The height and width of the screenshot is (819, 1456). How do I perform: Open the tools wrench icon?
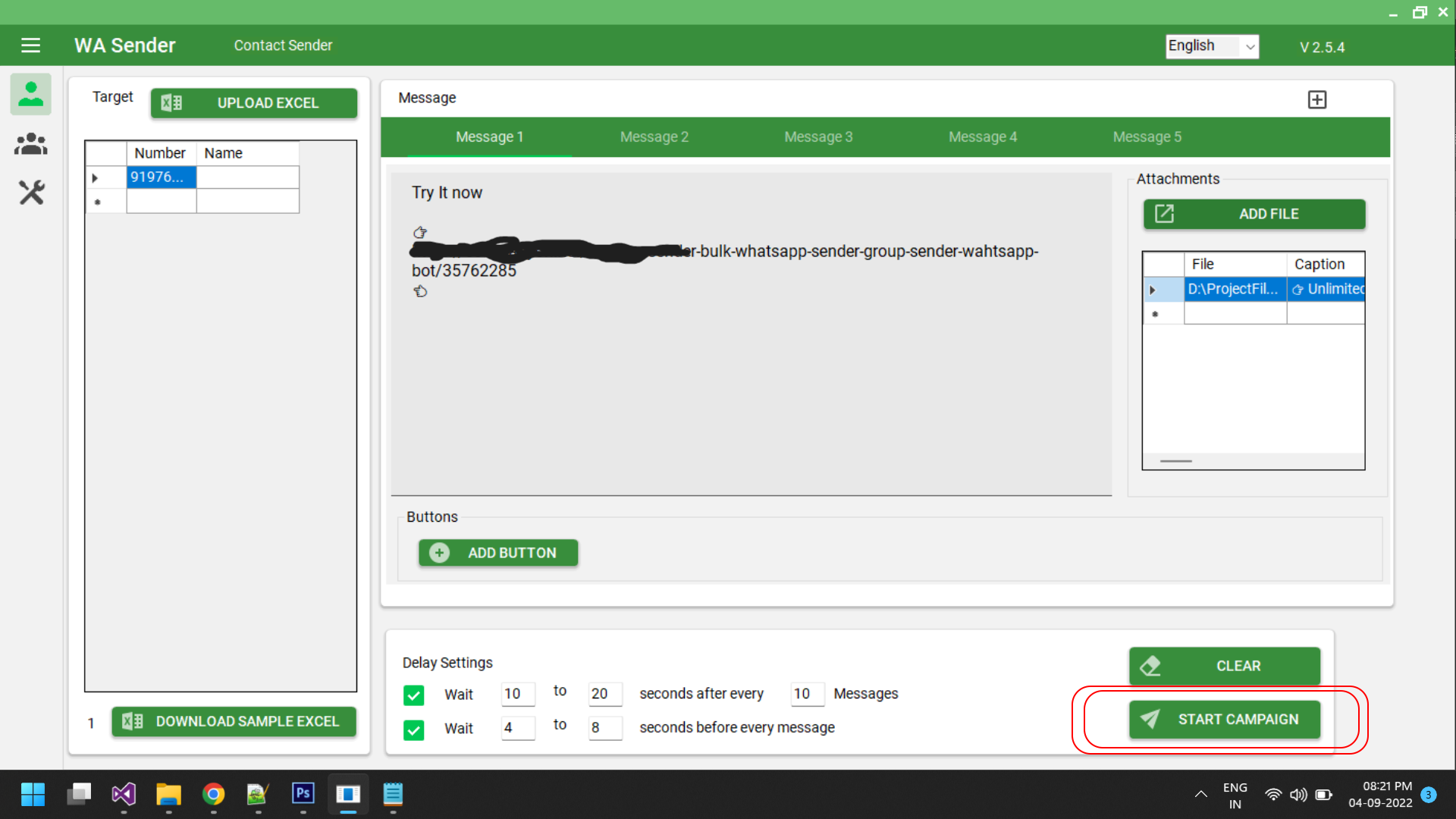pyautogui.click(x=31, y=193)
